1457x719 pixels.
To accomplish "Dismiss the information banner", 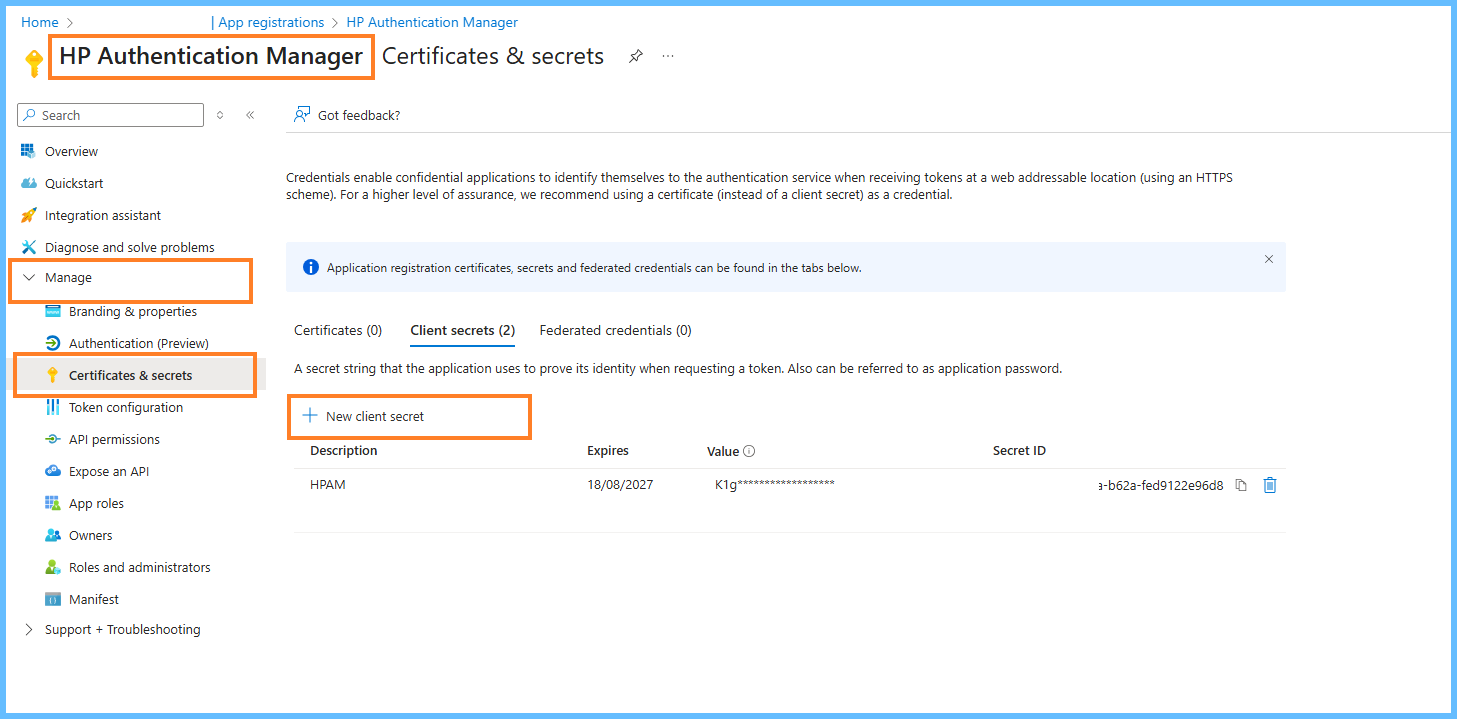I will click(x=1269, y=259).
